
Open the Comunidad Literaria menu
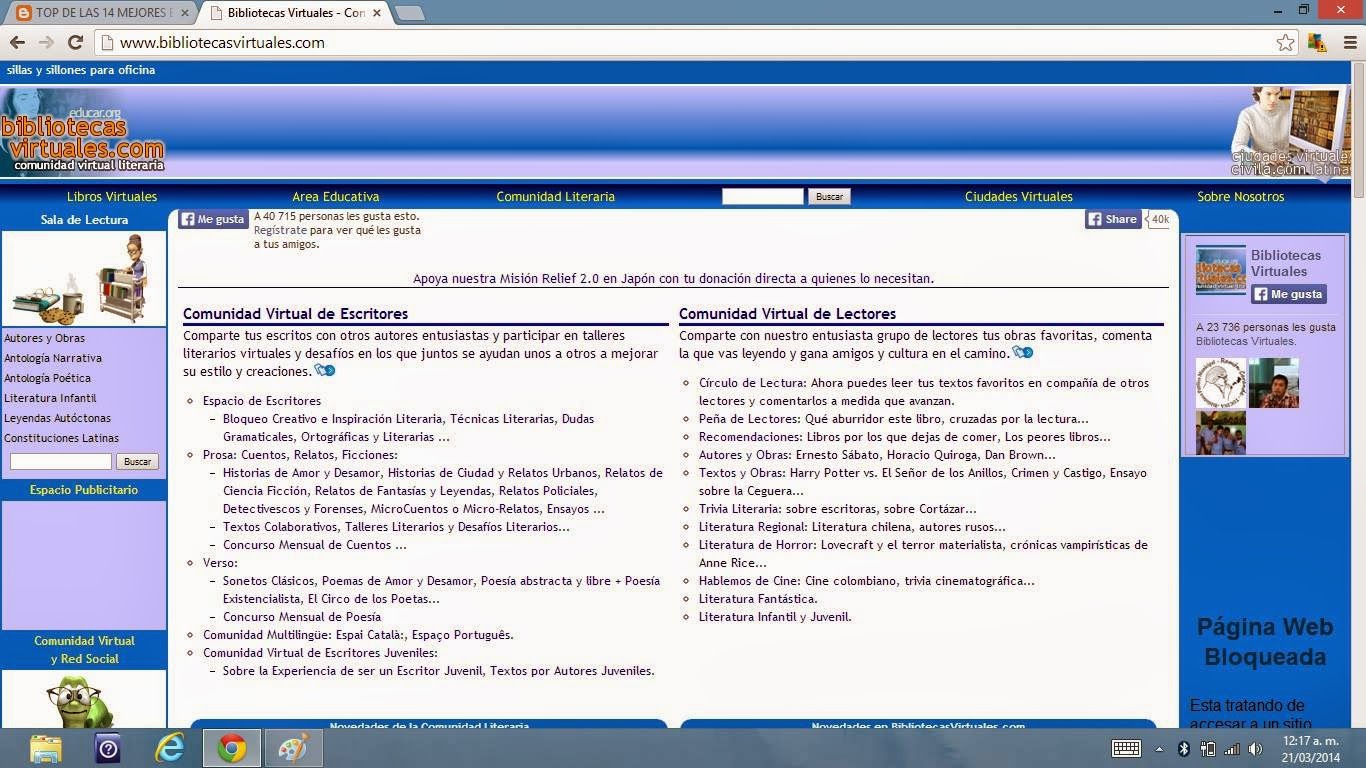point(555,196)
